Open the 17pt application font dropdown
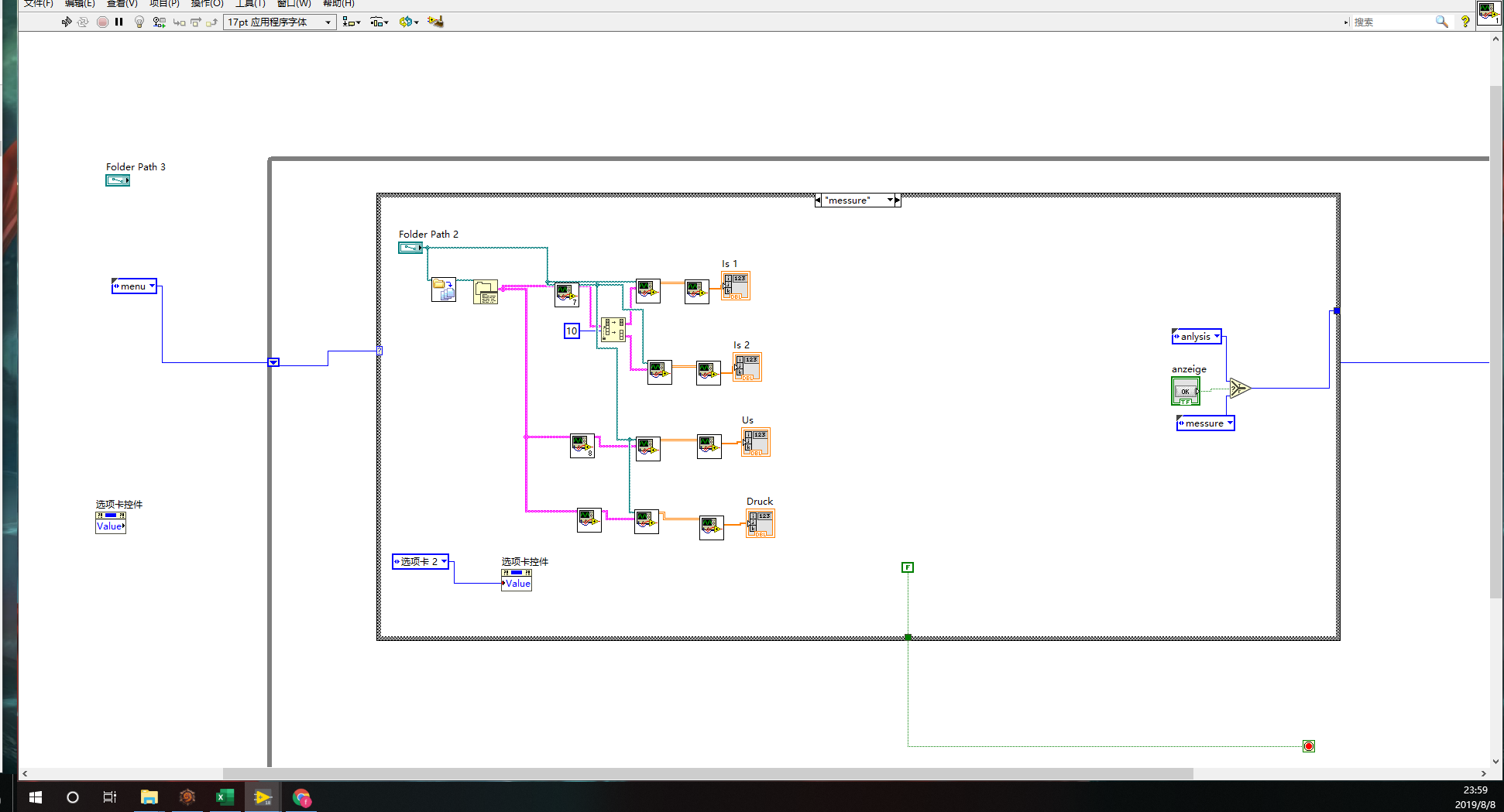 pos(280,22)
